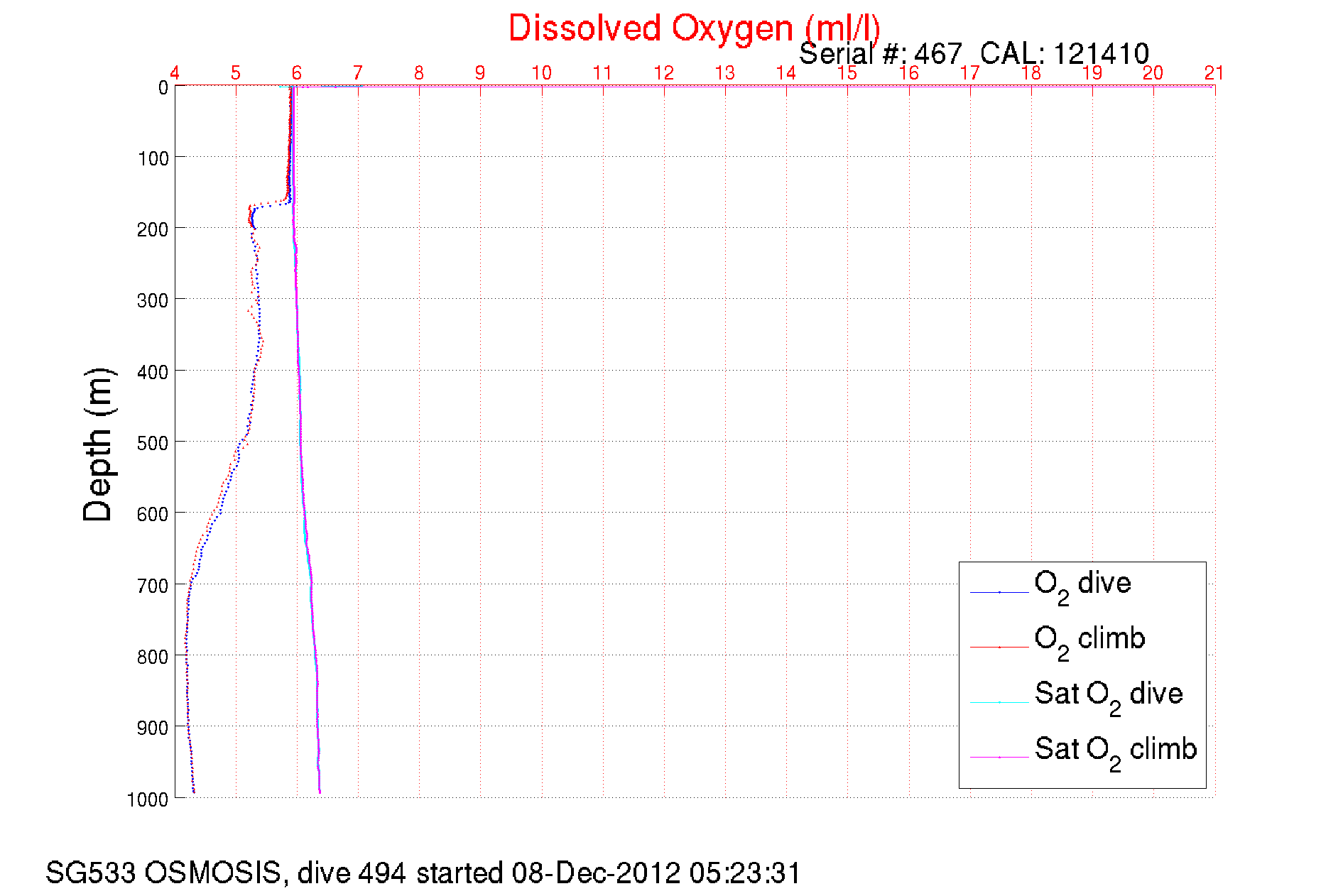Image resolution: width=1343 pixels, height=896 pixels.
Task: Click the cyan Sat O2 dive legend line
Action: pos(999,702)
